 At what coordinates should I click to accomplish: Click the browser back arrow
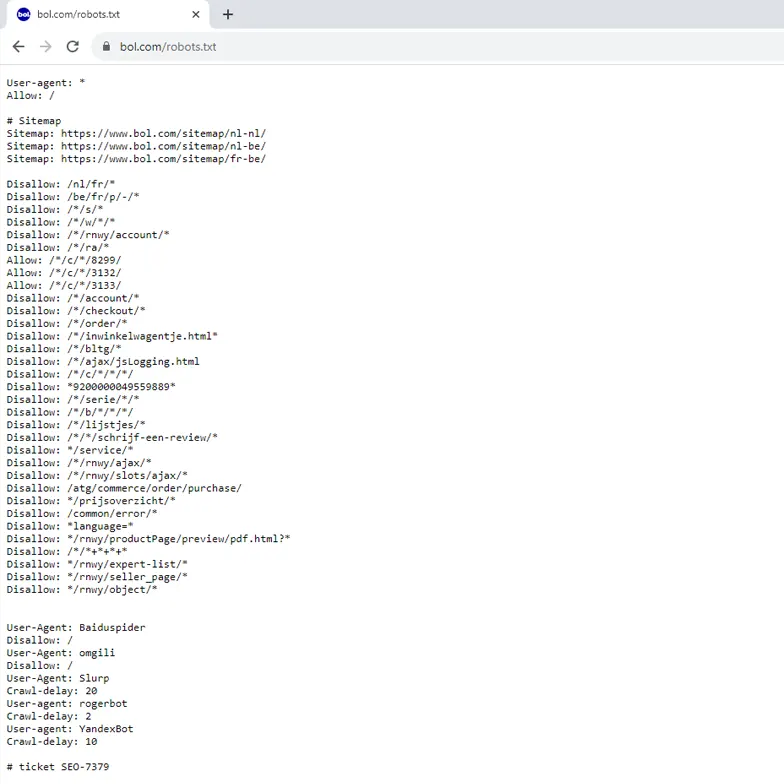18,46
